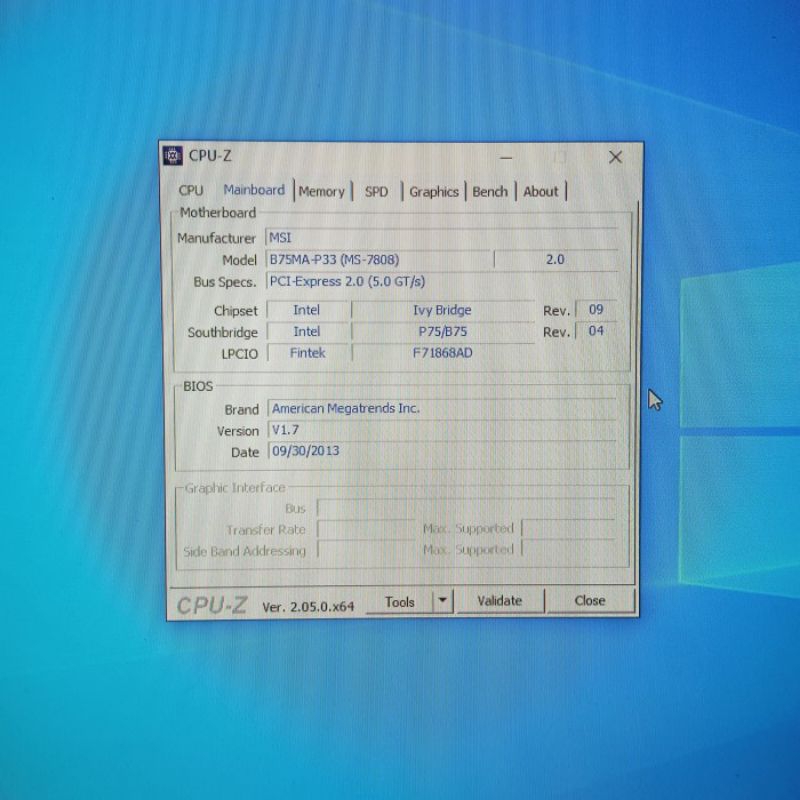Screen dimensions: 800x800
Task: Open the Memory tab
Action: (x=321, y=191)
